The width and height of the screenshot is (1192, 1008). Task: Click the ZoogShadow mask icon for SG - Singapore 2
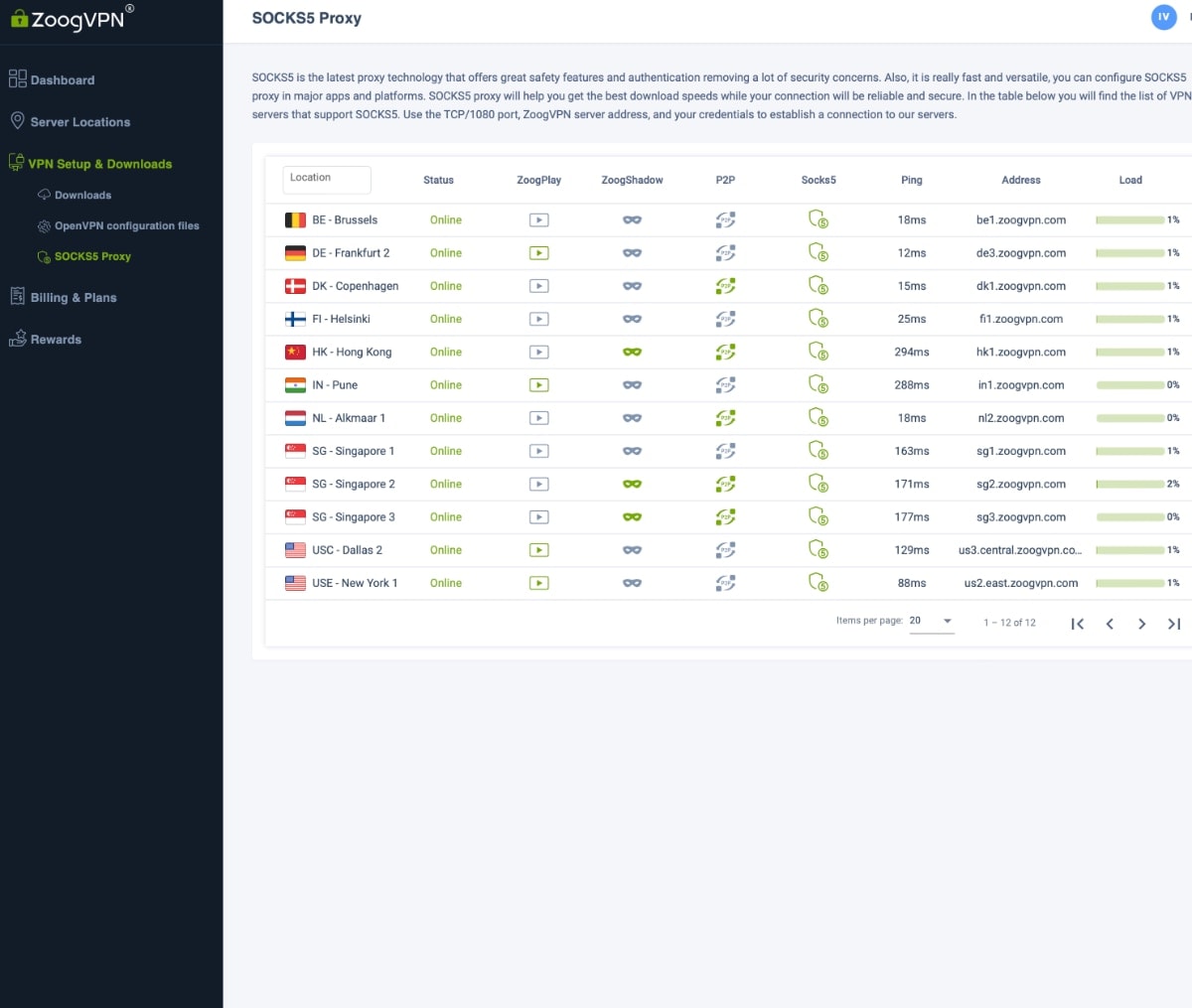pyautogui.click(x=632, y=485)
